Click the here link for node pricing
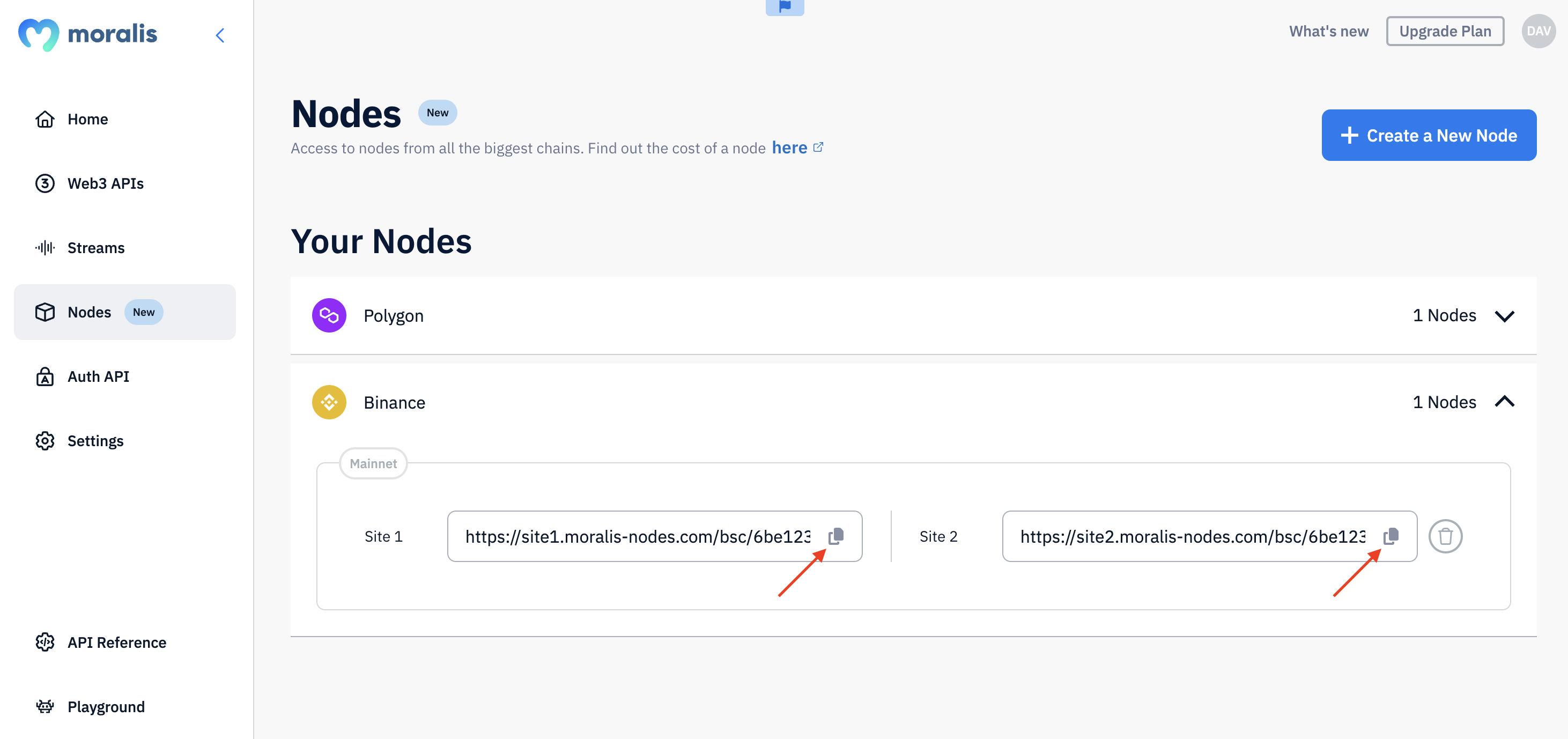Image resolution: width=1568 pixels, height=739 pixels. (790, 146)
